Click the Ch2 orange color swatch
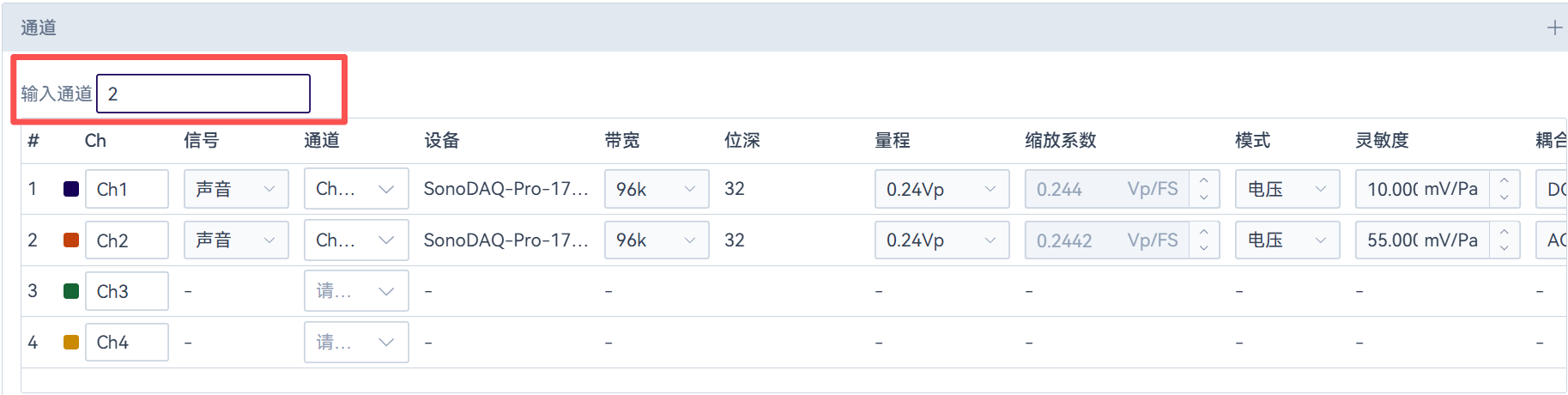The image size is (1568, 395). click(71, 240)
